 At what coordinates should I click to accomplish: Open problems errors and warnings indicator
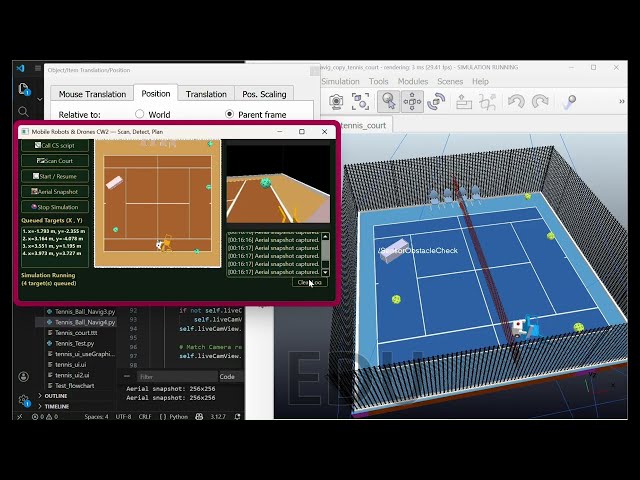coord(45,417)
